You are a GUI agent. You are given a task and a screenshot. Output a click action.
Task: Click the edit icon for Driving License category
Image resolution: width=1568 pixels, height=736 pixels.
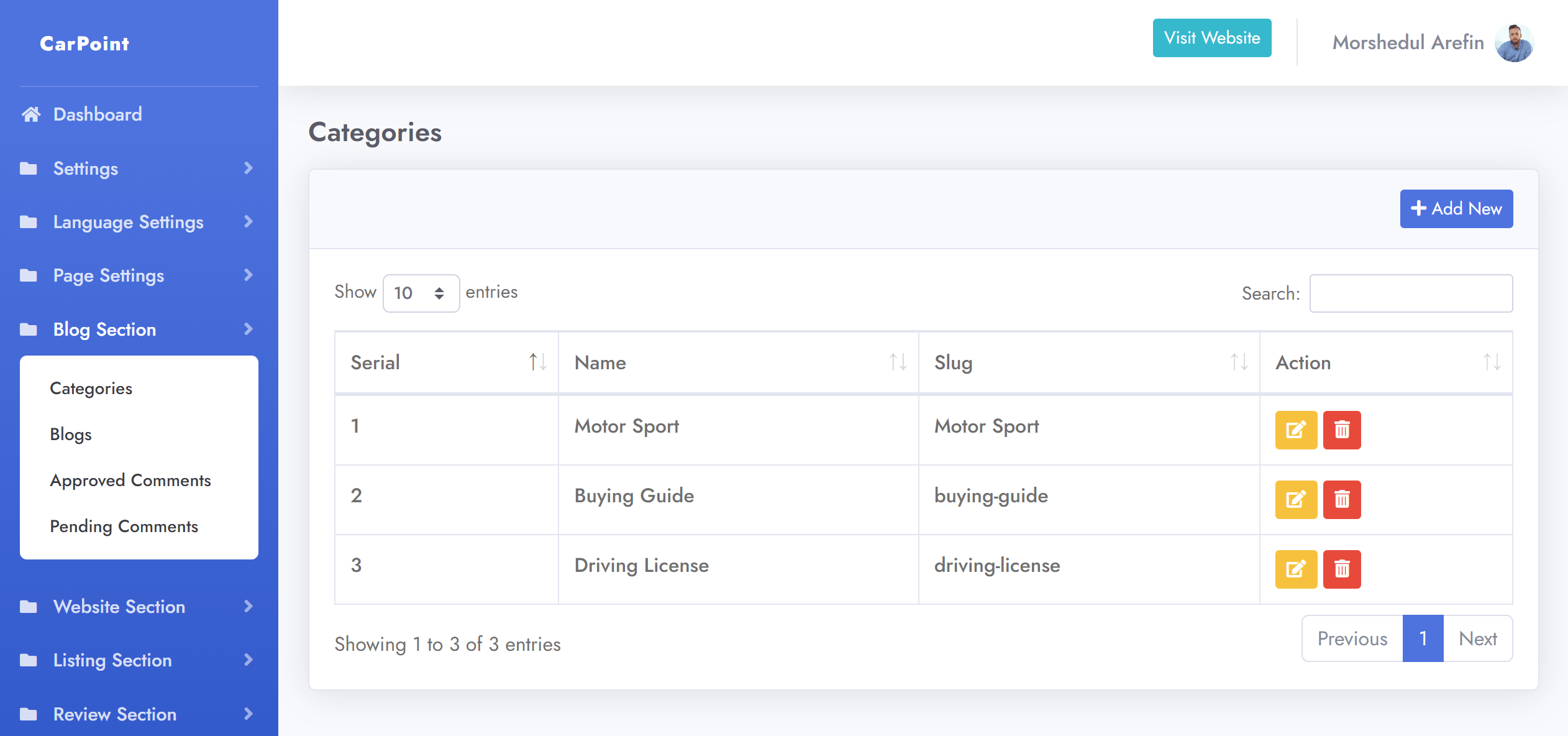click(x=1295, y=569)
